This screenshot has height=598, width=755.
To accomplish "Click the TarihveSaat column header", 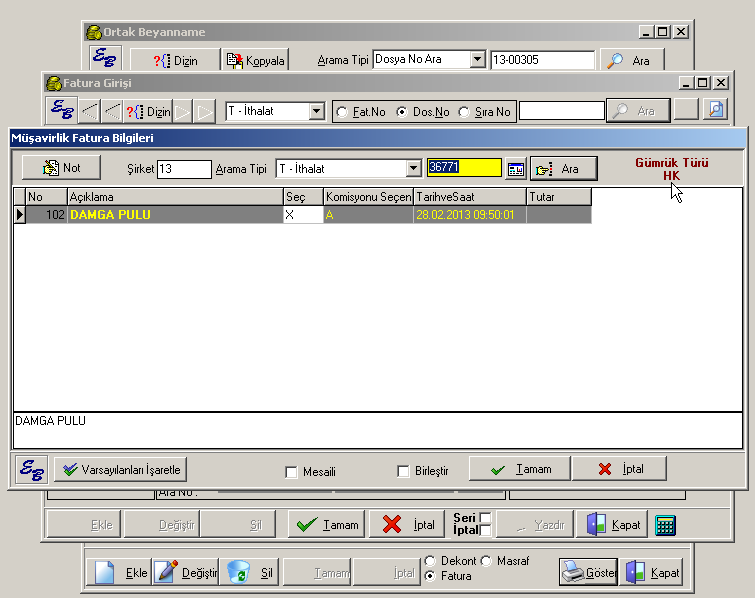I will pyautogui.click(x=469, y=197).
